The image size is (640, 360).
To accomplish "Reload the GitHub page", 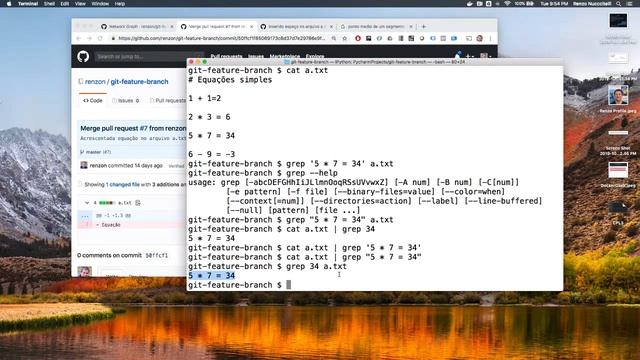I will click(100, 38).
